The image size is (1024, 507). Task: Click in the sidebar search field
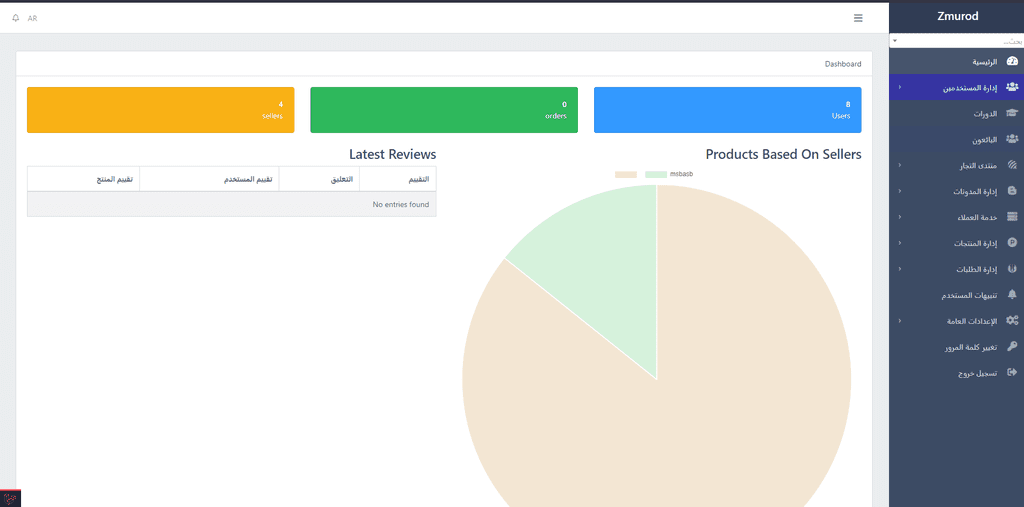[x=956, y=41]
